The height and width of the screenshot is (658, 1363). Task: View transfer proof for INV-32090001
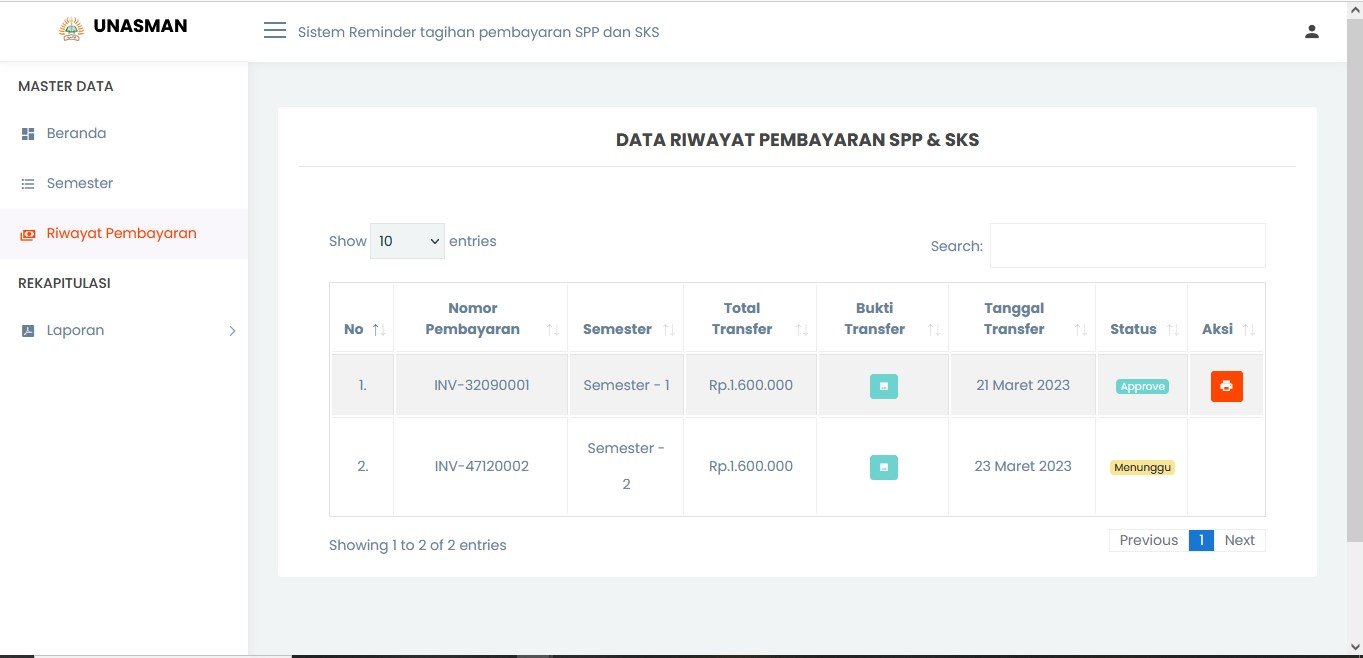point(883,386)
